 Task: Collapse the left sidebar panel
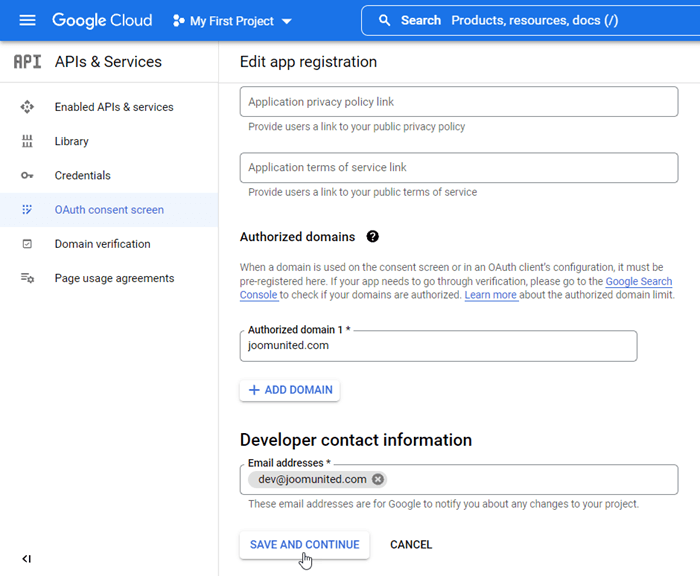point(27,558)
